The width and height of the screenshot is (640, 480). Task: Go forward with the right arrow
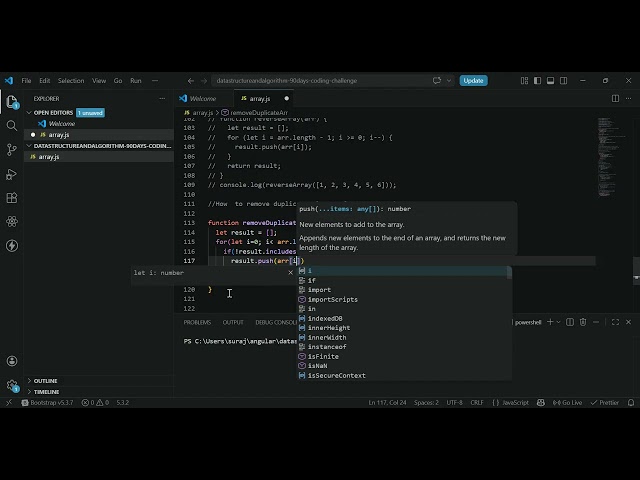(x=204, y=81)
